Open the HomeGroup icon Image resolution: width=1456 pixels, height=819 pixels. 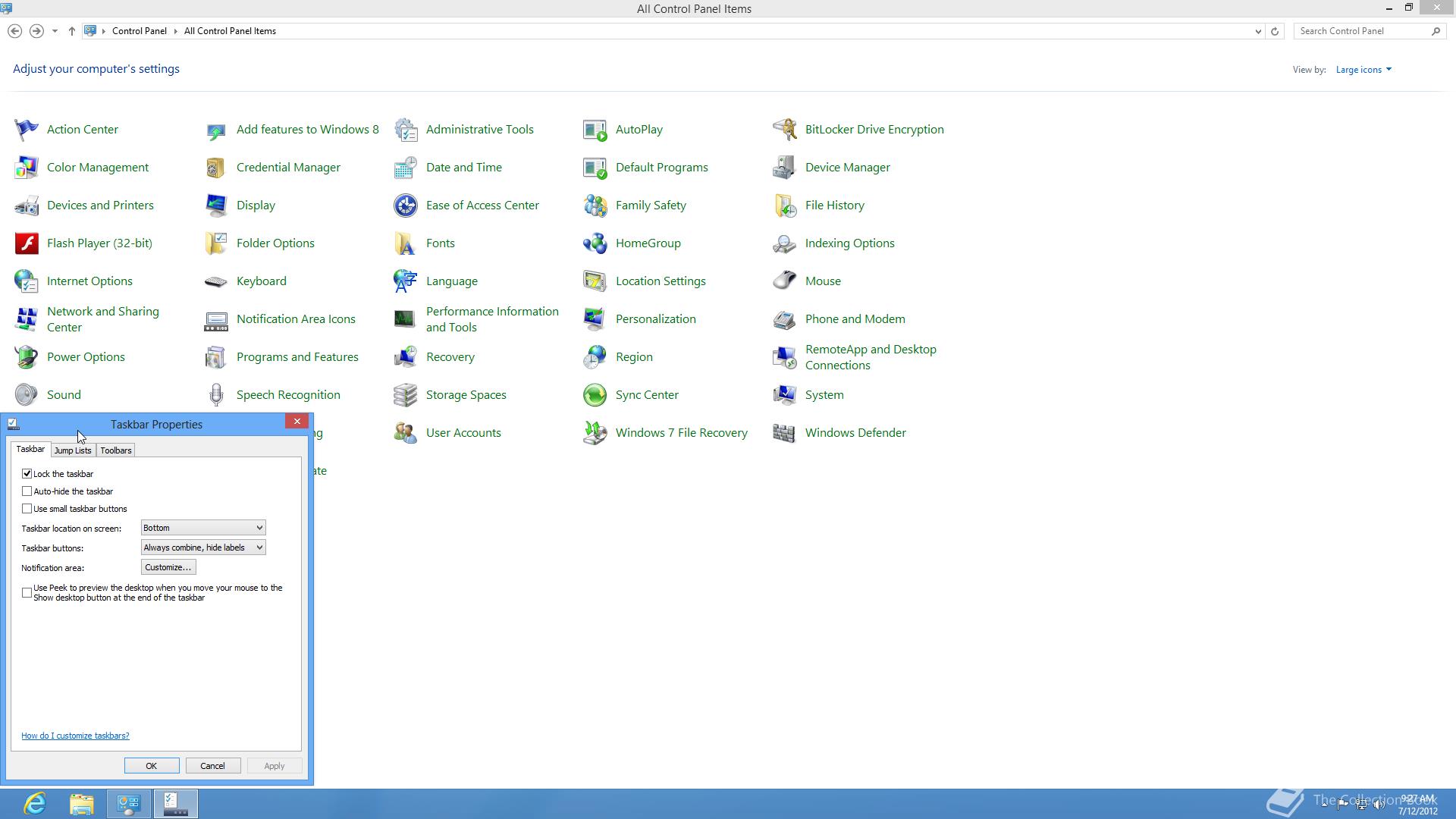click(x=595, y=243)
